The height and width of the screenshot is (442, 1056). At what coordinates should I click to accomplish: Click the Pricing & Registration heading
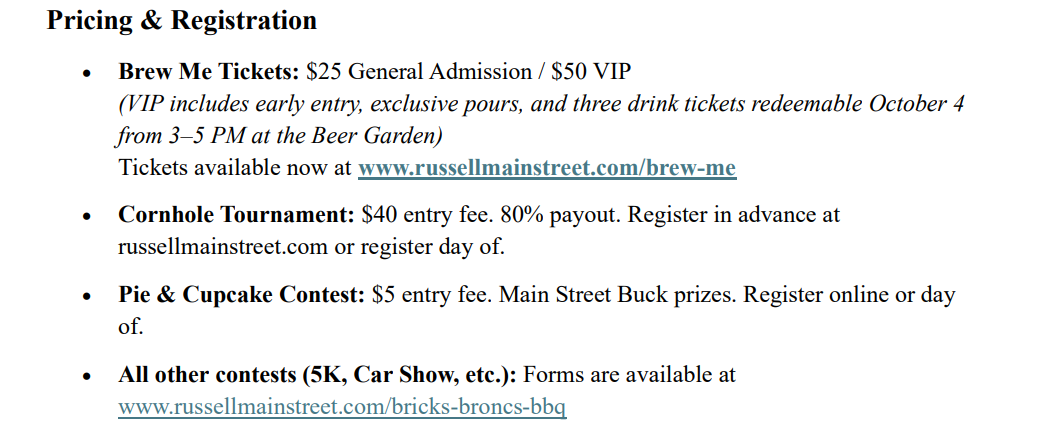coord(182,20)
